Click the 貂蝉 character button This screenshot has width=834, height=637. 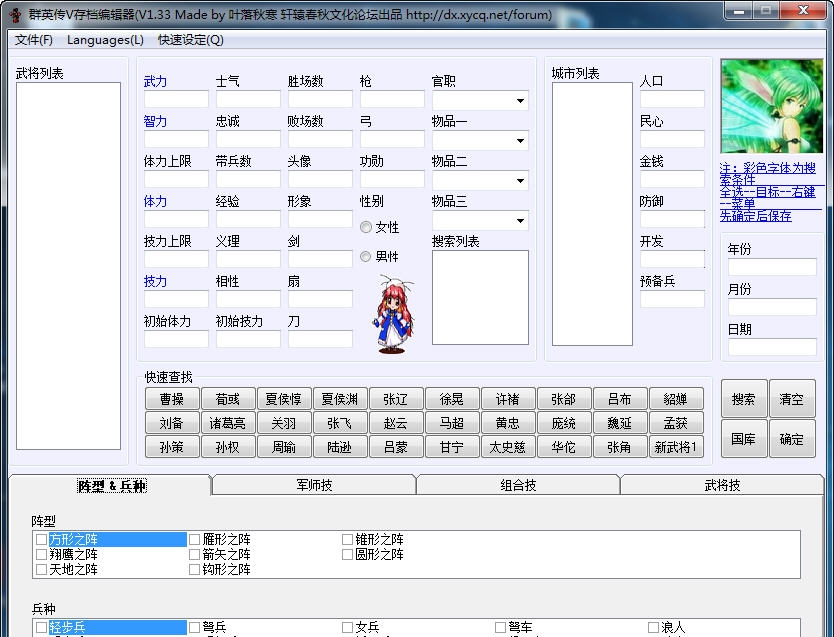click(676, 398)
